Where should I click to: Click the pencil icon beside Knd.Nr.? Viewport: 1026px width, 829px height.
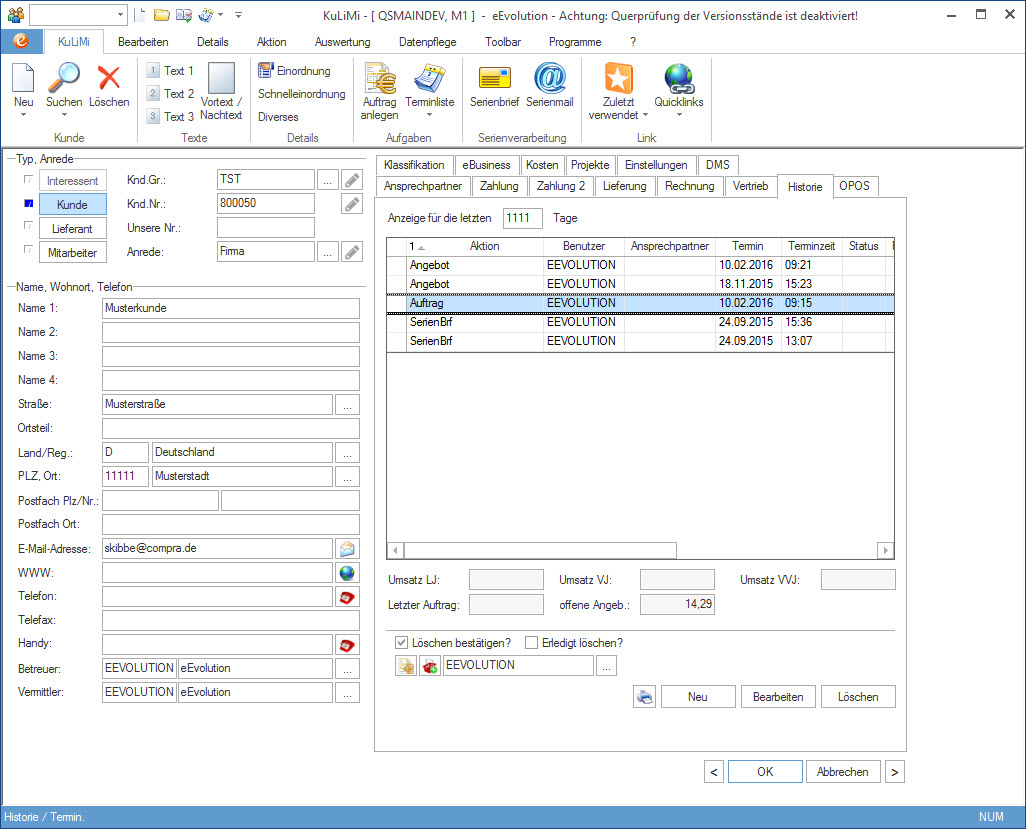(x=352, y=204)
